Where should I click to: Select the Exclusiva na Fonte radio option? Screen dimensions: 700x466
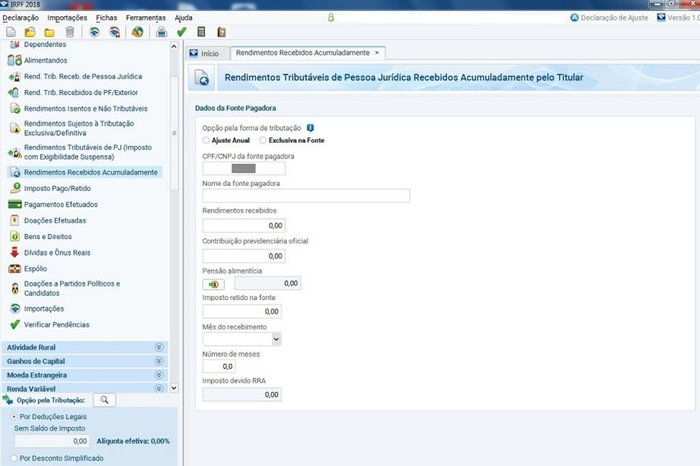click(263, 140)
